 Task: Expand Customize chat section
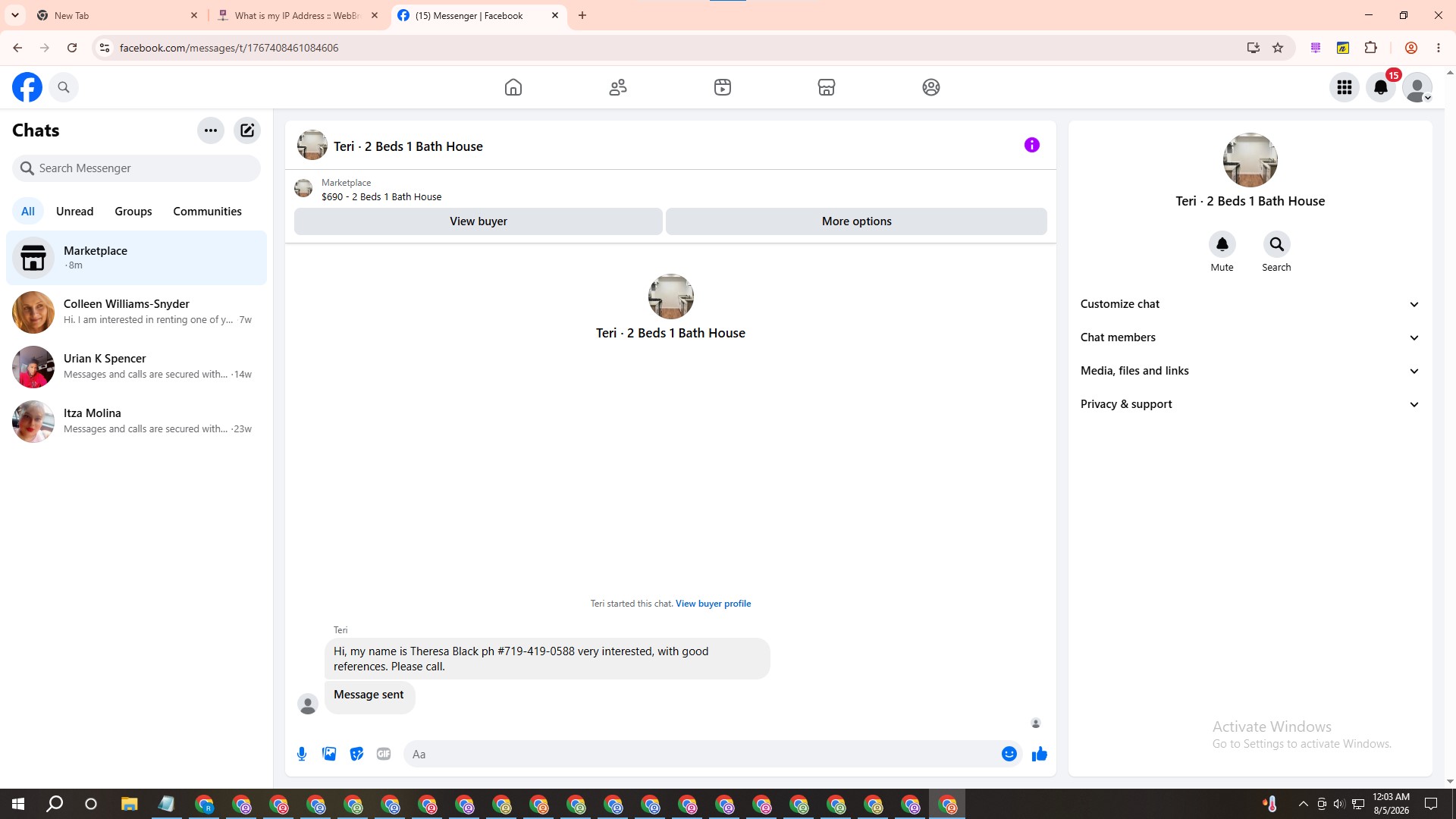click(x=1250, y=304)
